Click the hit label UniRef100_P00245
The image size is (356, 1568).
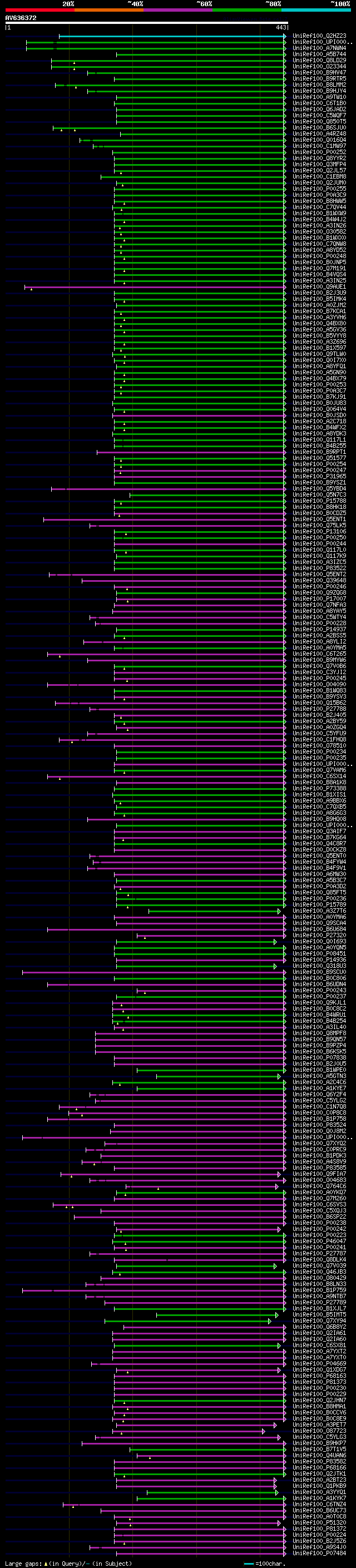pos(319,679)
